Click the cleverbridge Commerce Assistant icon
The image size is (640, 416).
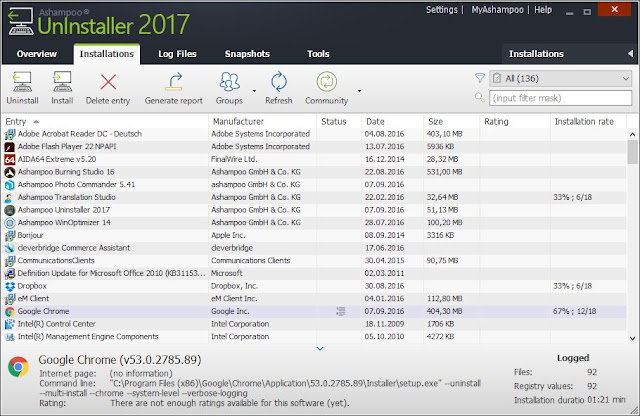tap(9, 248)
